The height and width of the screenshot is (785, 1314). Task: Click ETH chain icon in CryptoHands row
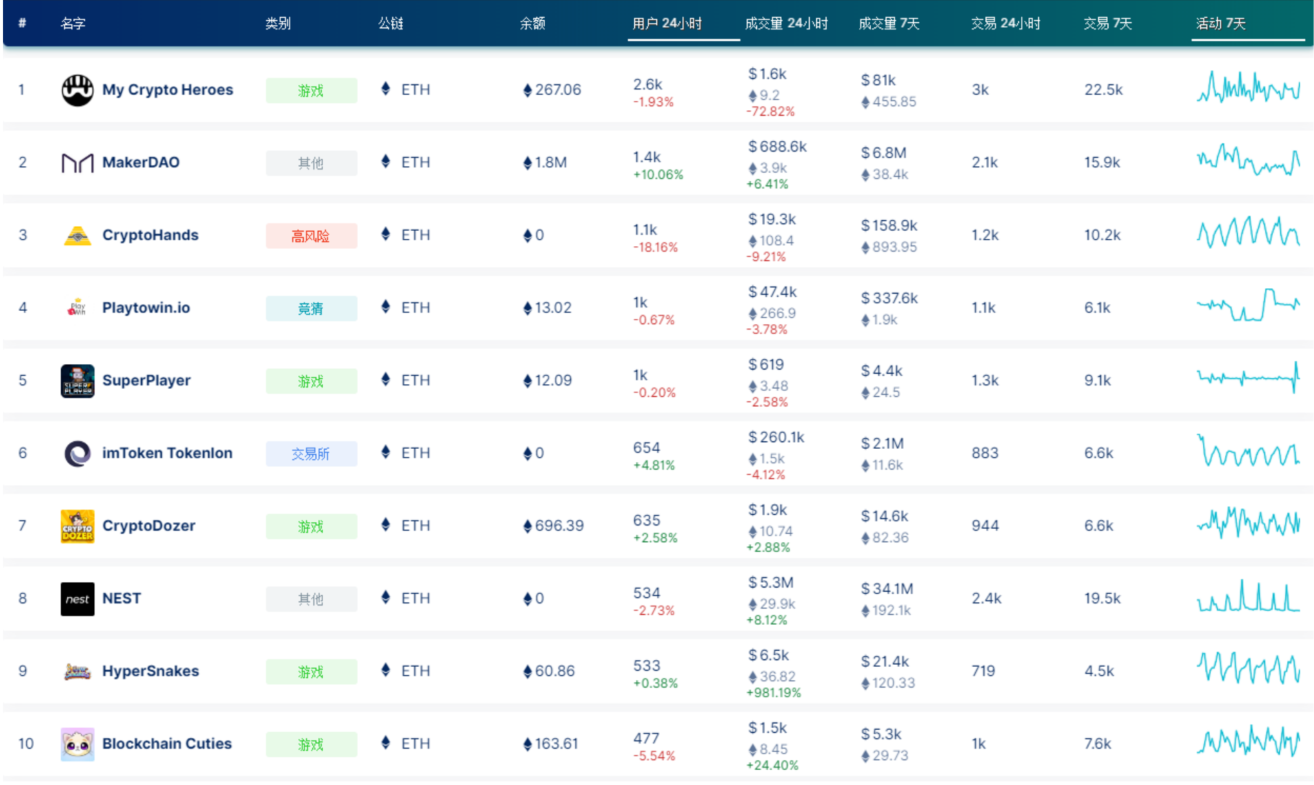coord(386,235)
